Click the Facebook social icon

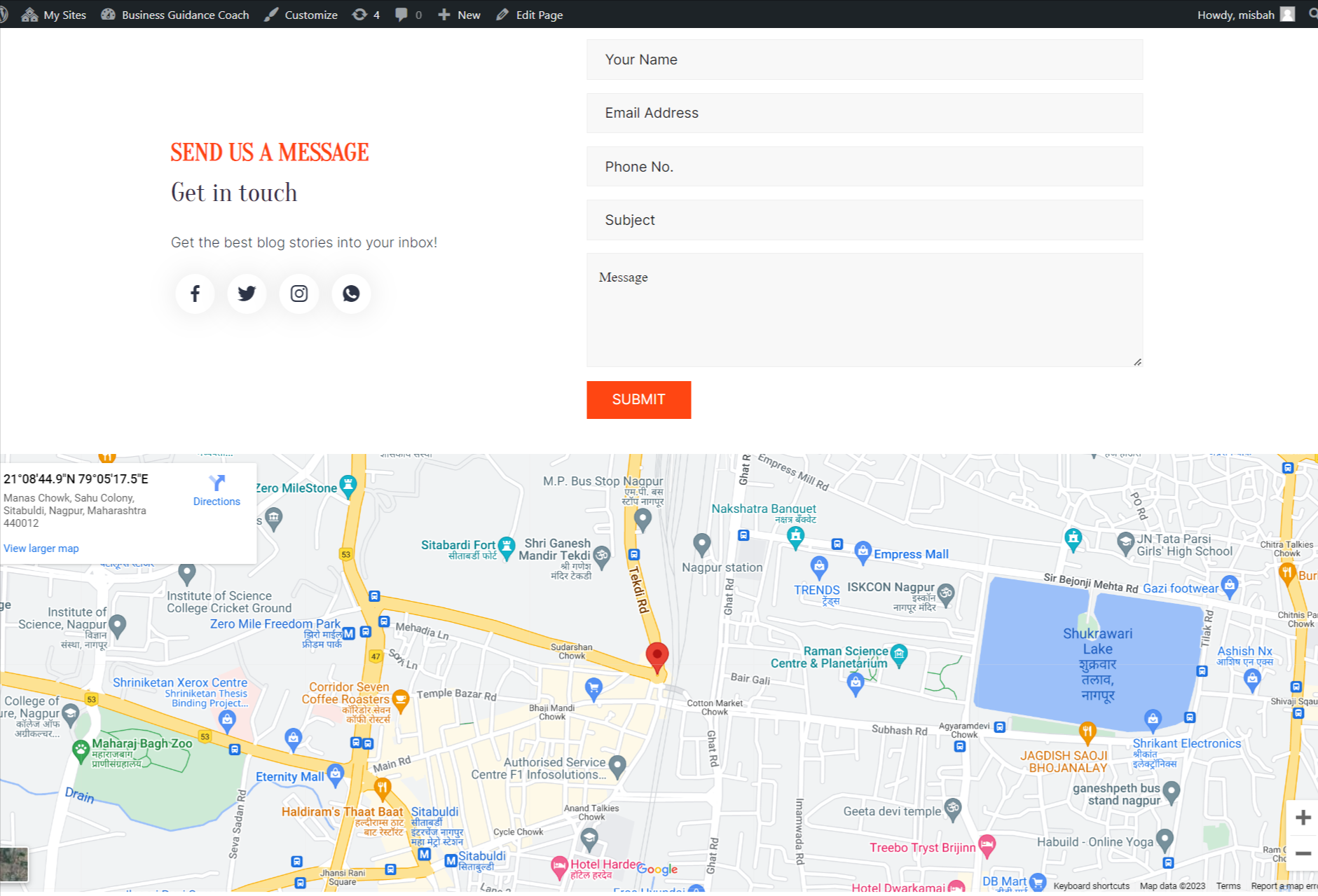click(x=195, y=294)
